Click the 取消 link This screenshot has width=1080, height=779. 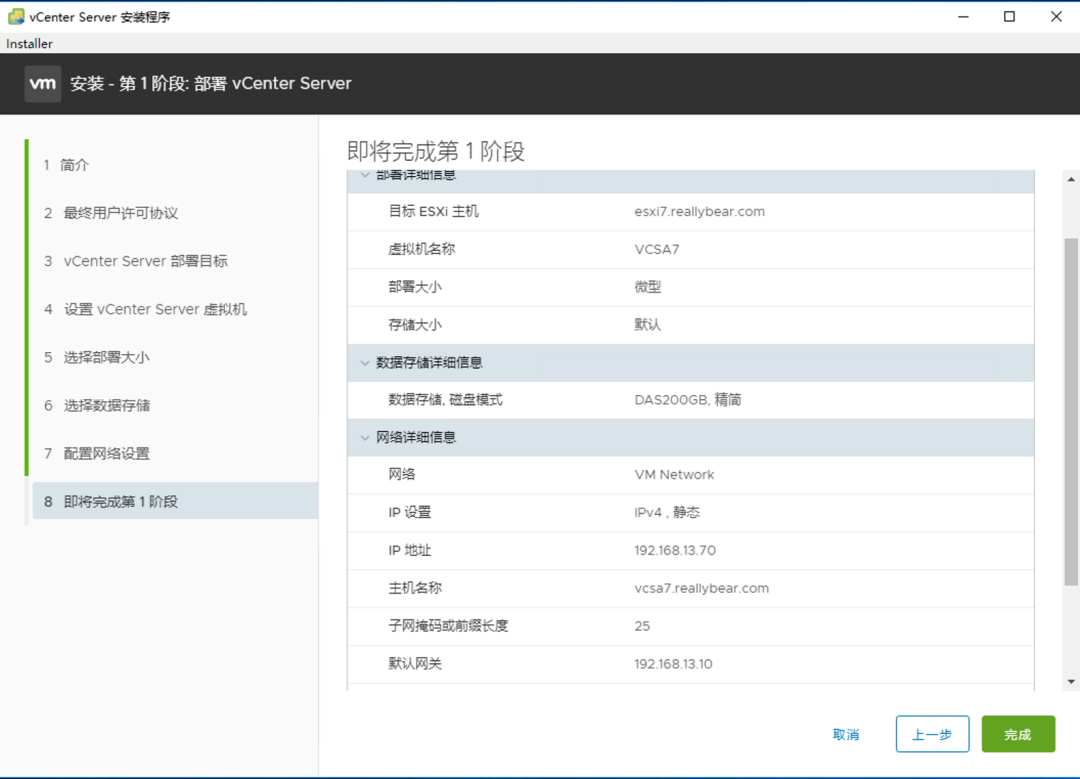(x=846, y=735)
